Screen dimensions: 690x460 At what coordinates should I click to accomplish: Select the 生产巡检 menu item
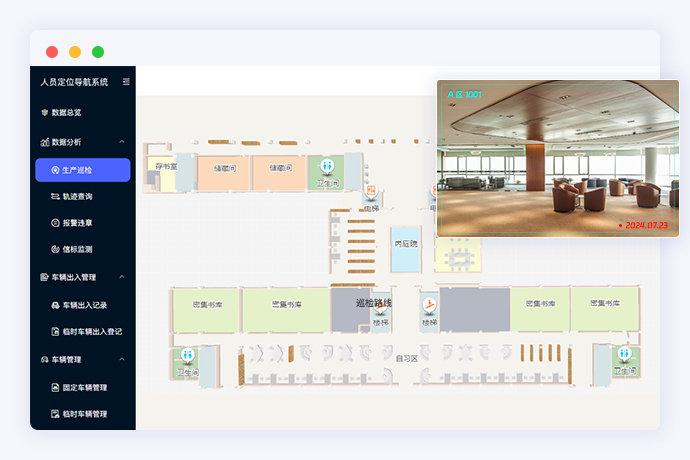click(x=83, y=170)
